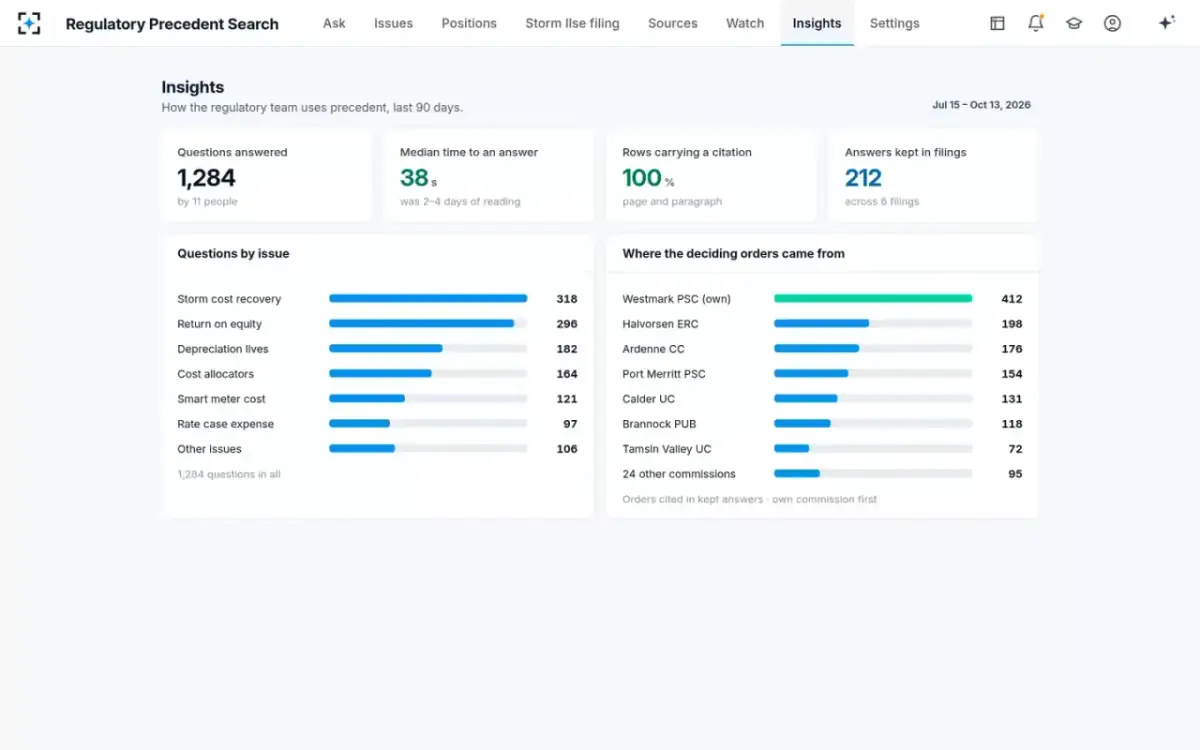Click the Questions by issue heading
The image size is (1200, 750).
(x=233, y=254)
